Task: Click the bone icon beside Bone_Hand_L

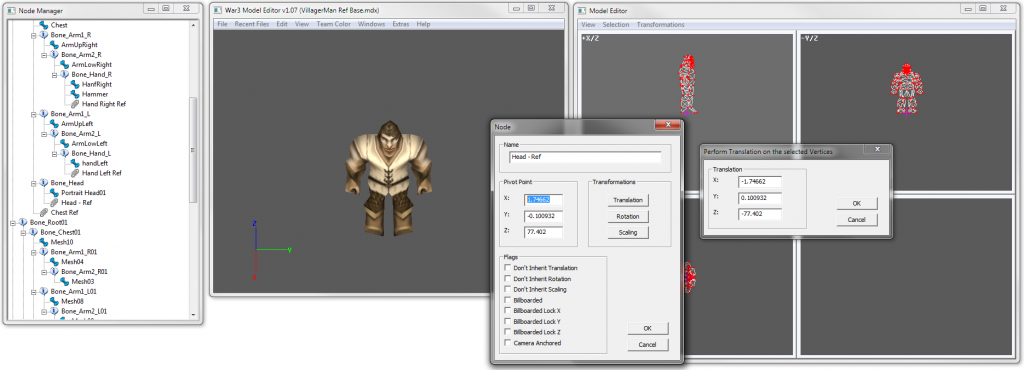Action: click(x=65, y=153)
